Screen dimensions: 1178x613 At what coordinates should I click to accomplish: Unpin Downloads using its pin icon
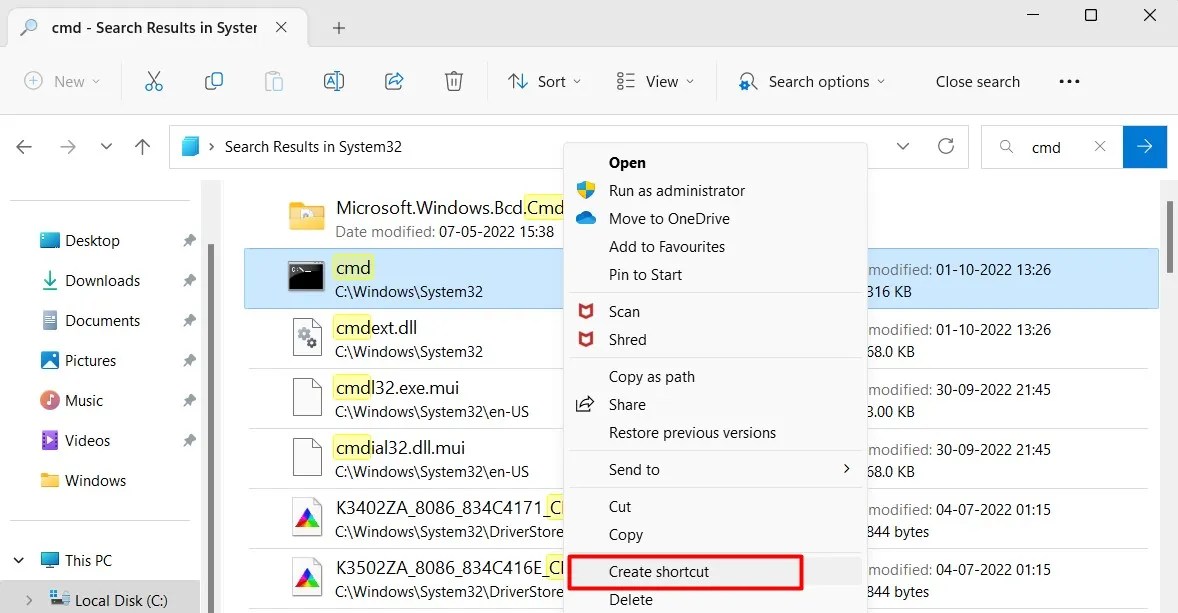pyautogui.click(x=188, y=280)
